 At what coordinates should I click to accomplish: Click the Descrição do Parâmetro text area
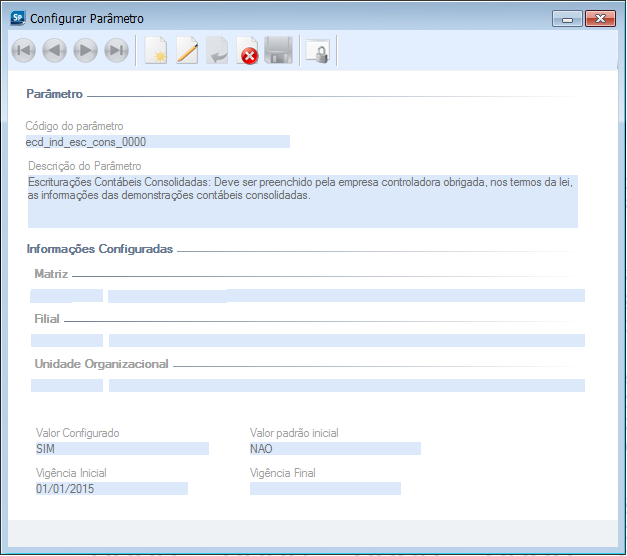(x=303, y=201)
